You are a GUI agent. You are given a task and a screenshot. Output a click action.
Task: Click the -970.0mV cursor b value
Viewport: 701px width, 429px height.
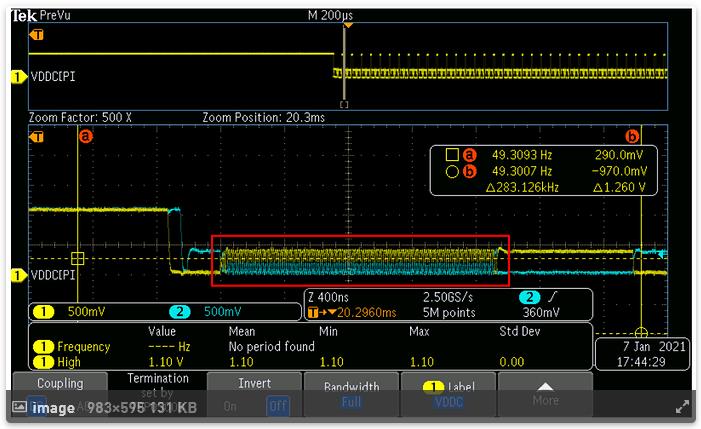[x=619, y=171]
